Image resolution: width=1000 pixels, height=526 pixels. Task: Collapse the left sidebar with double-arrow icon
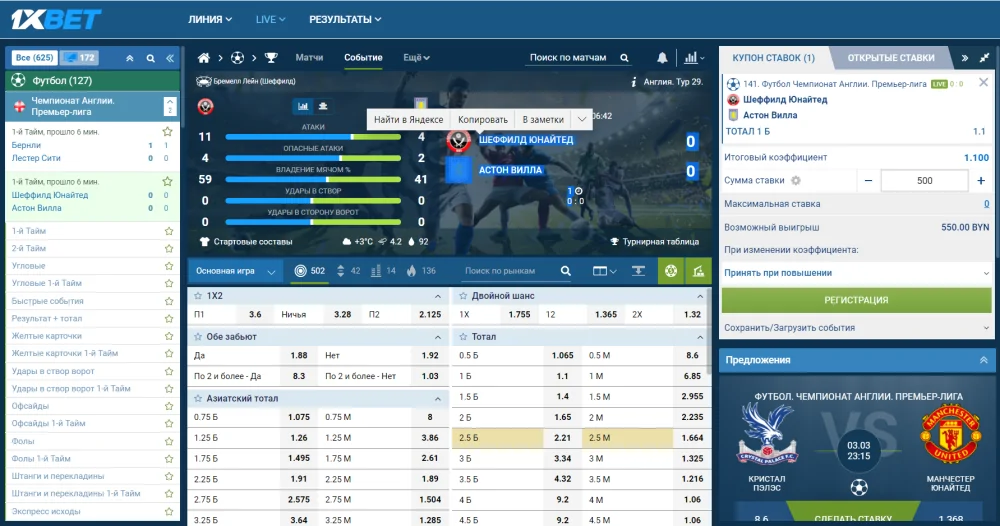pyautogui.click(x=170, y=58)
